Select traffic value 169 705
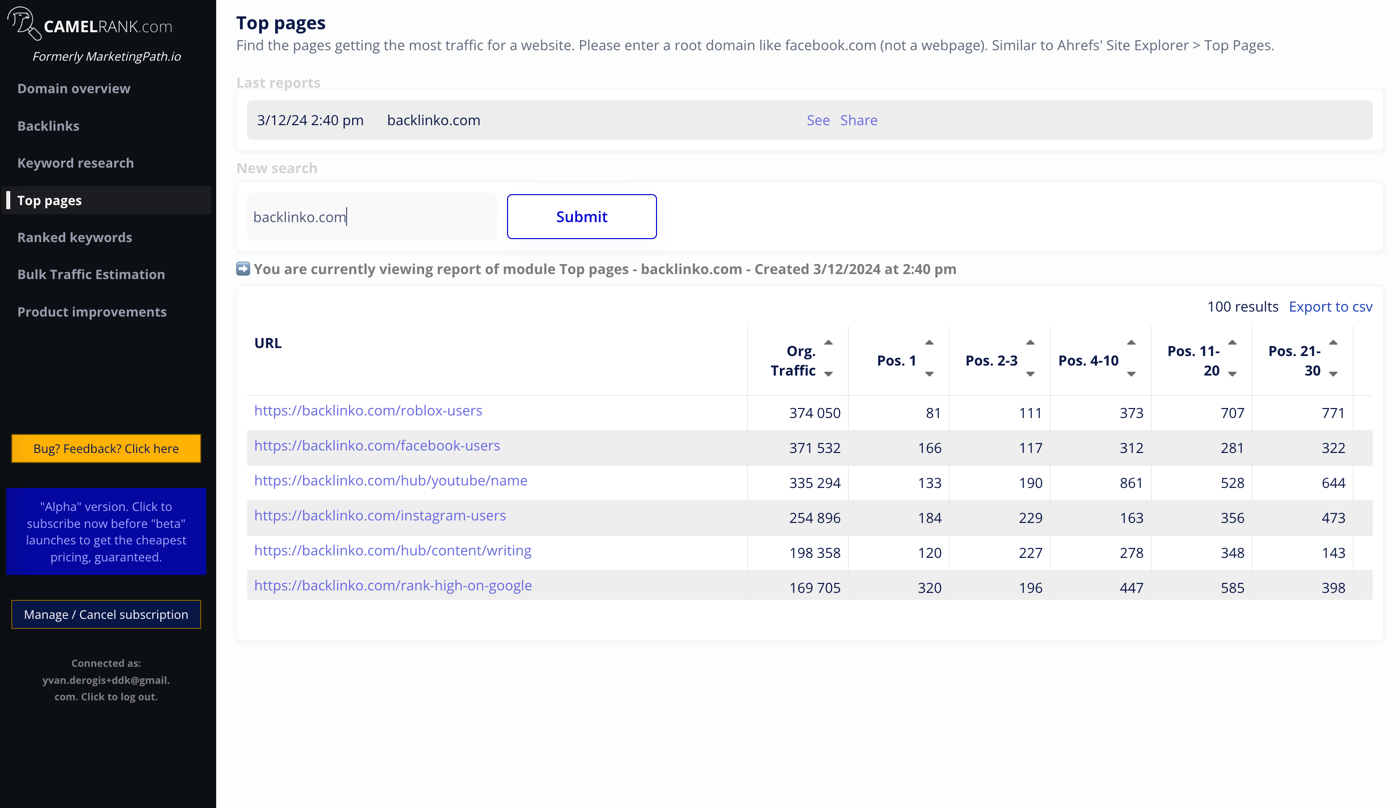Image resolution: width=1398 pixels, height=808 pixels. click(815, 588)
